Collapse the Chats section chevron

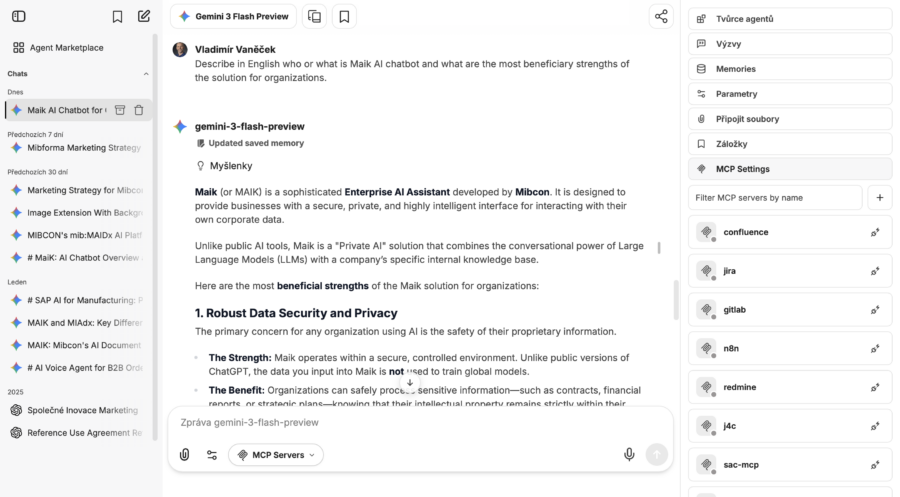(146, 74)
